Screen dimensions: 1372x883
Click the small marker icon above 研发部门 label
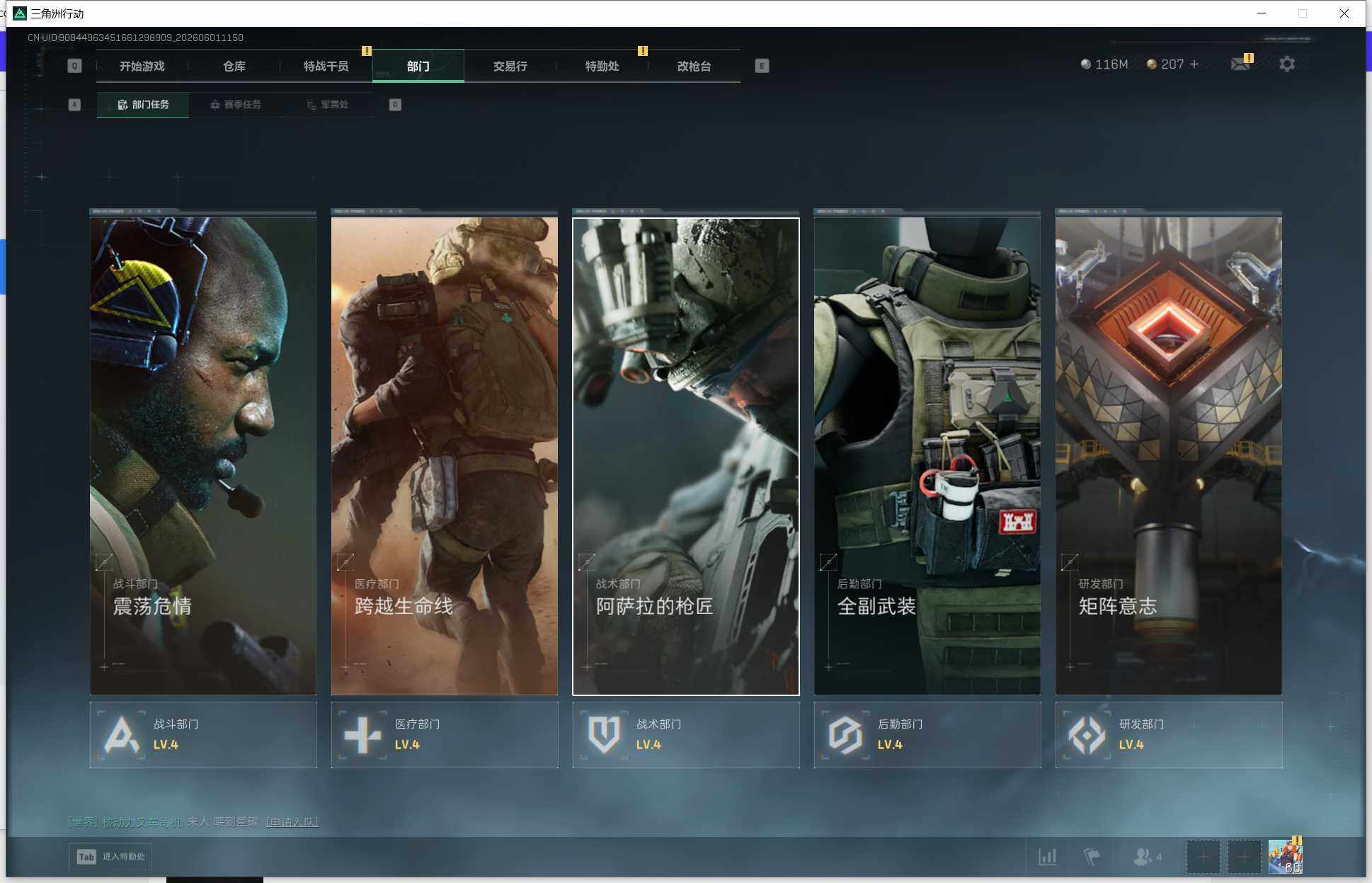(1070, 562)
